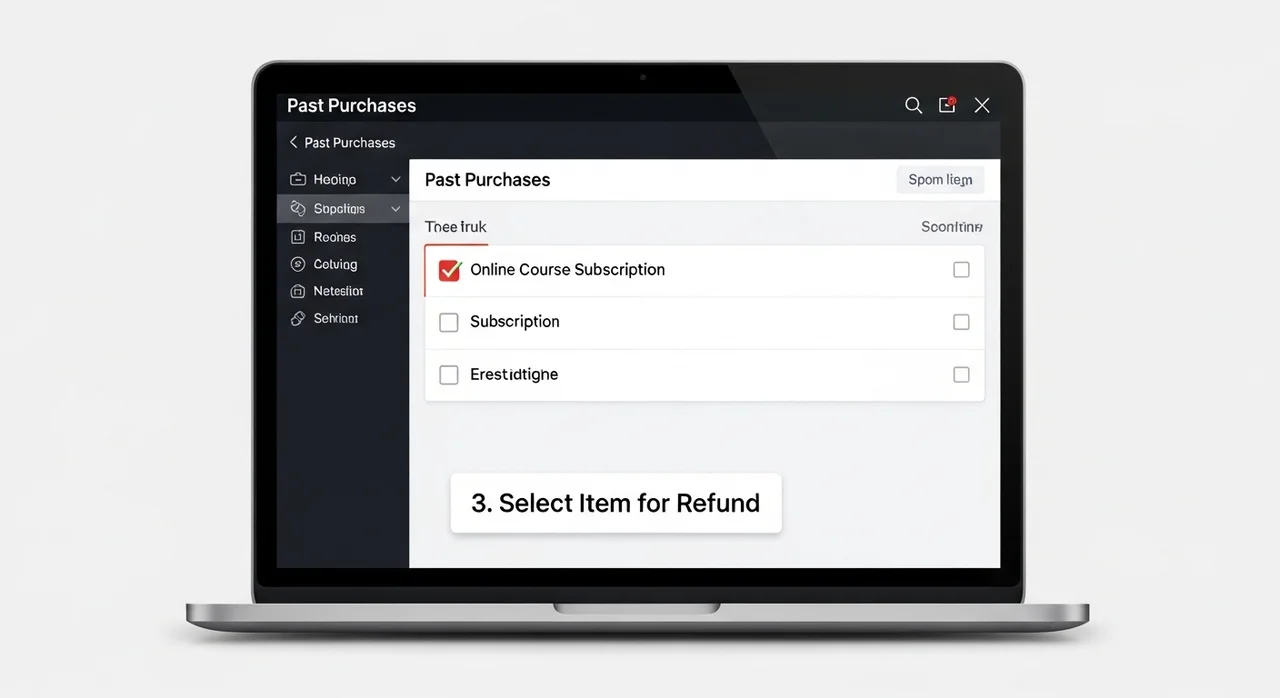This screenshot has width=1280, height=698.
Task: Check the Subscription item checkbox
Action: [x=450, y=322]
